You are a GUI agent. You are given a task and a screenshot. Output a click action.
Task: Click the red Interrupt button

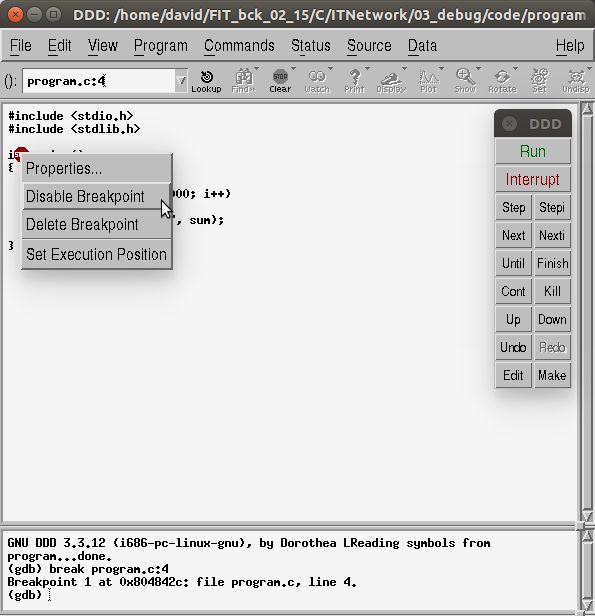pos(533,179)
